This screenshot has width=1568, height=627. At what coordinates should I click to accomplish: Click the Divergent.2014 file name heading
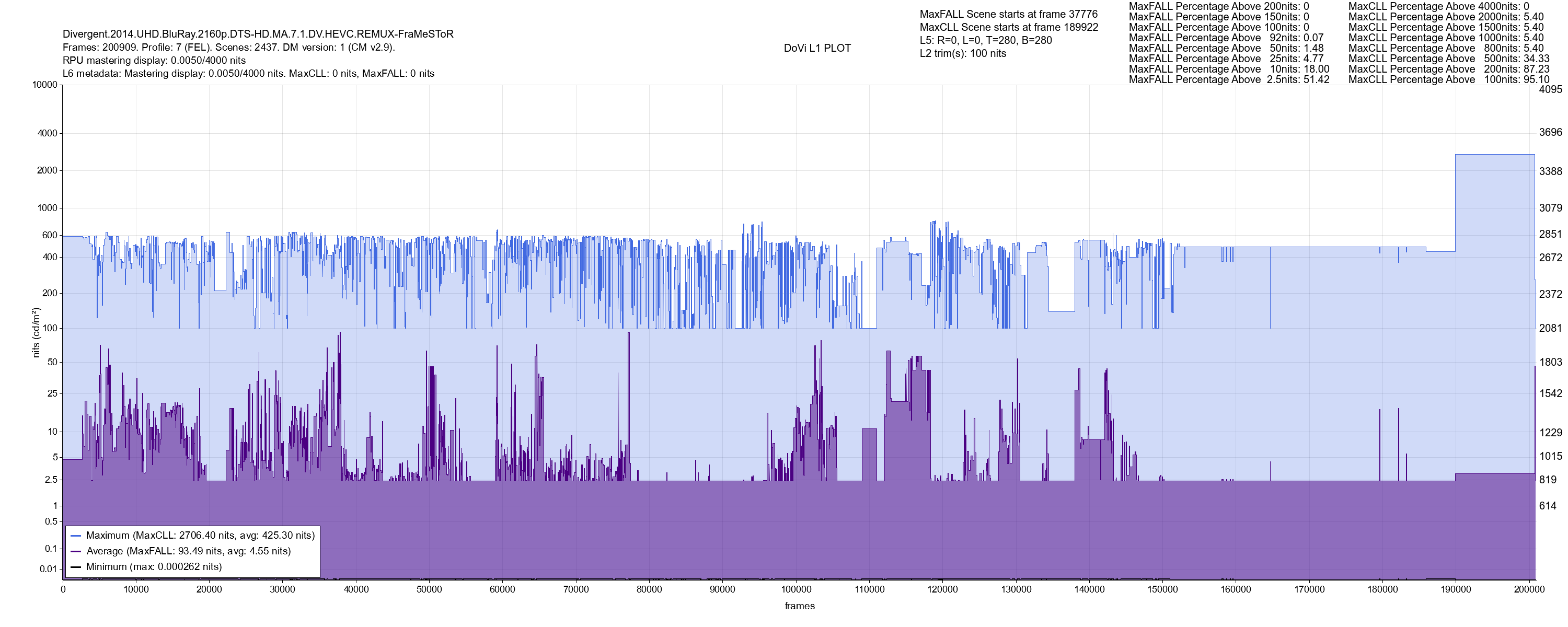(x=258, y=34)
